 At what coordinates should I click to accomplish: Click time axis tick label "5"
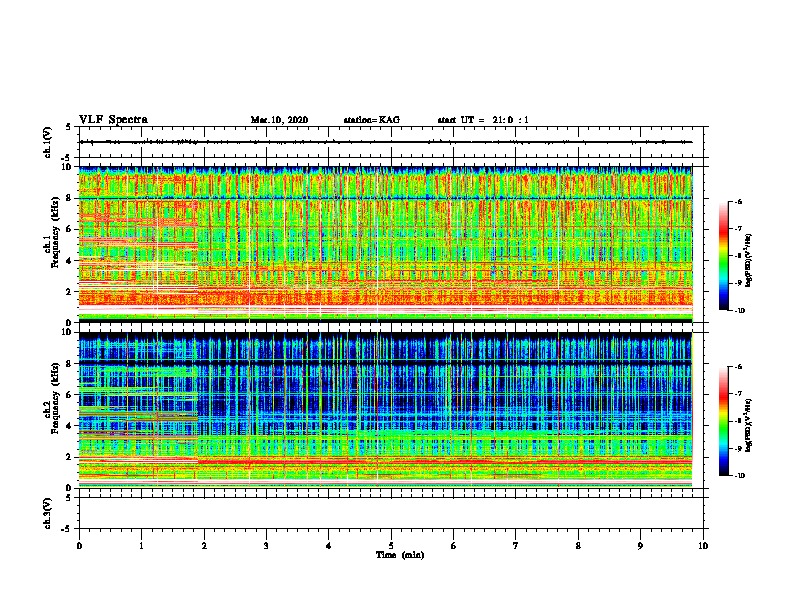pyautogui.click(x=391, y=546)
